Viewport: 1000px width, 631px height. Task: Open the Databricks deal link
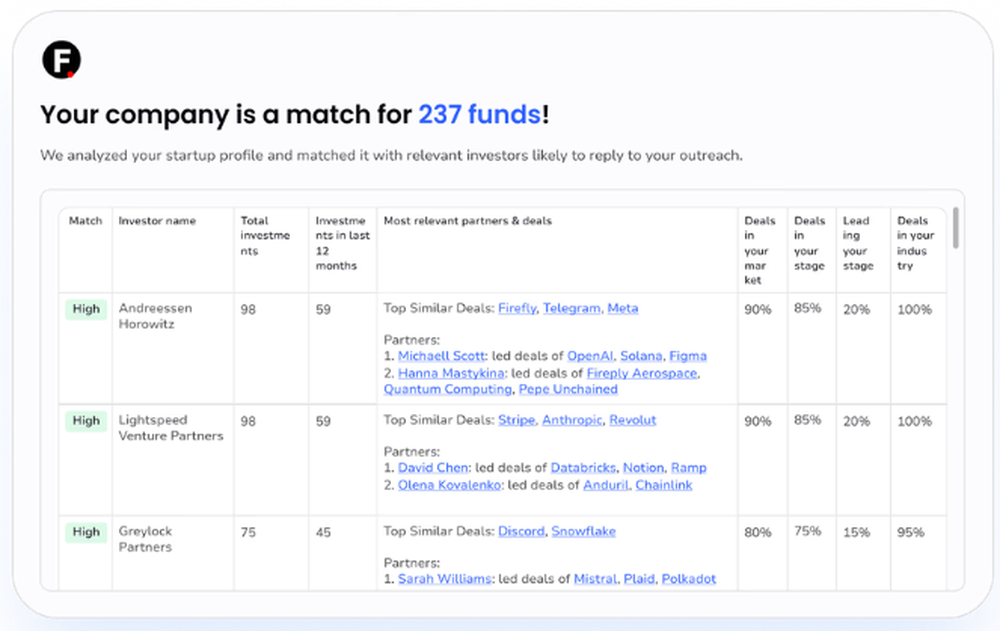(583, 468)
